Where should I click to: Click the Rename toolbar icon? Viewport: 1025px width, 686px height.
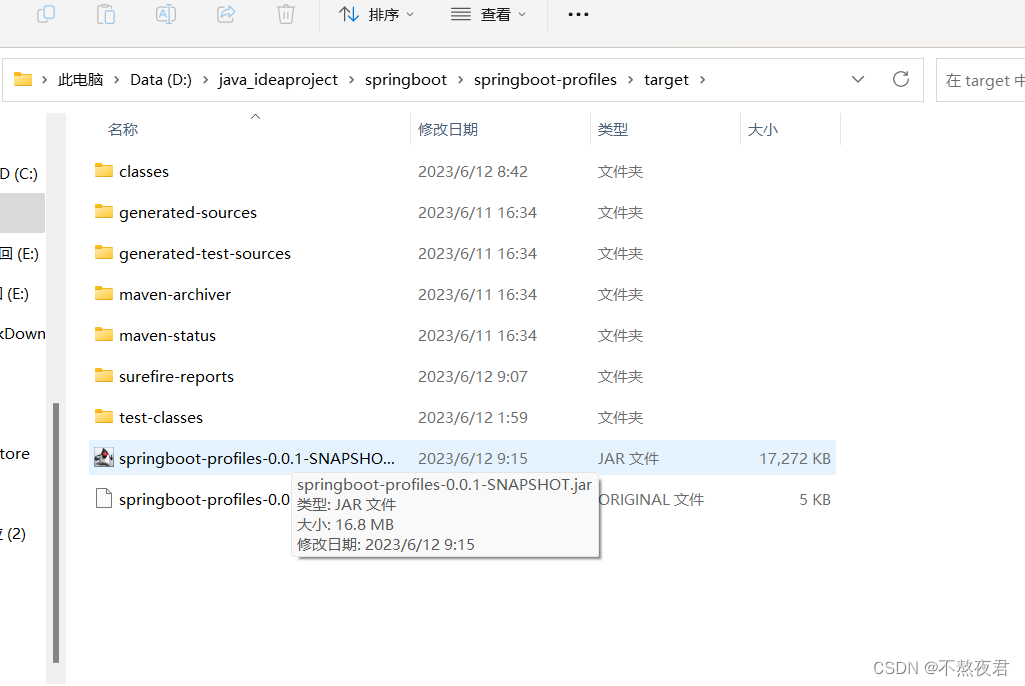[x=166, y=14]
